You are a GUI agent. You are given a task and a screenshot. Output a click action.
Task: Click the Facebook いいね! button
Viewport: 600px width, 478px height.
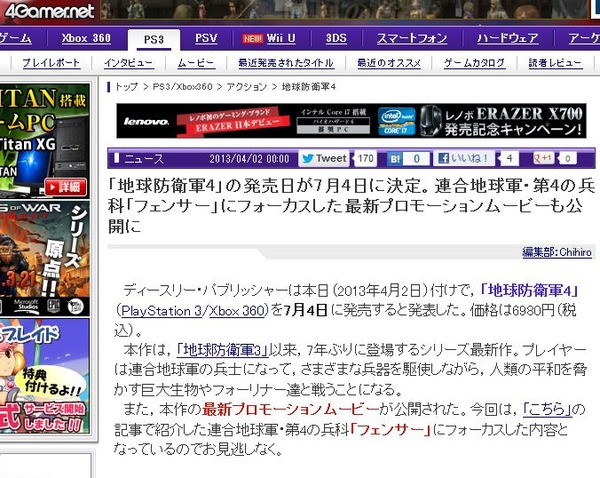click(464, 158)
